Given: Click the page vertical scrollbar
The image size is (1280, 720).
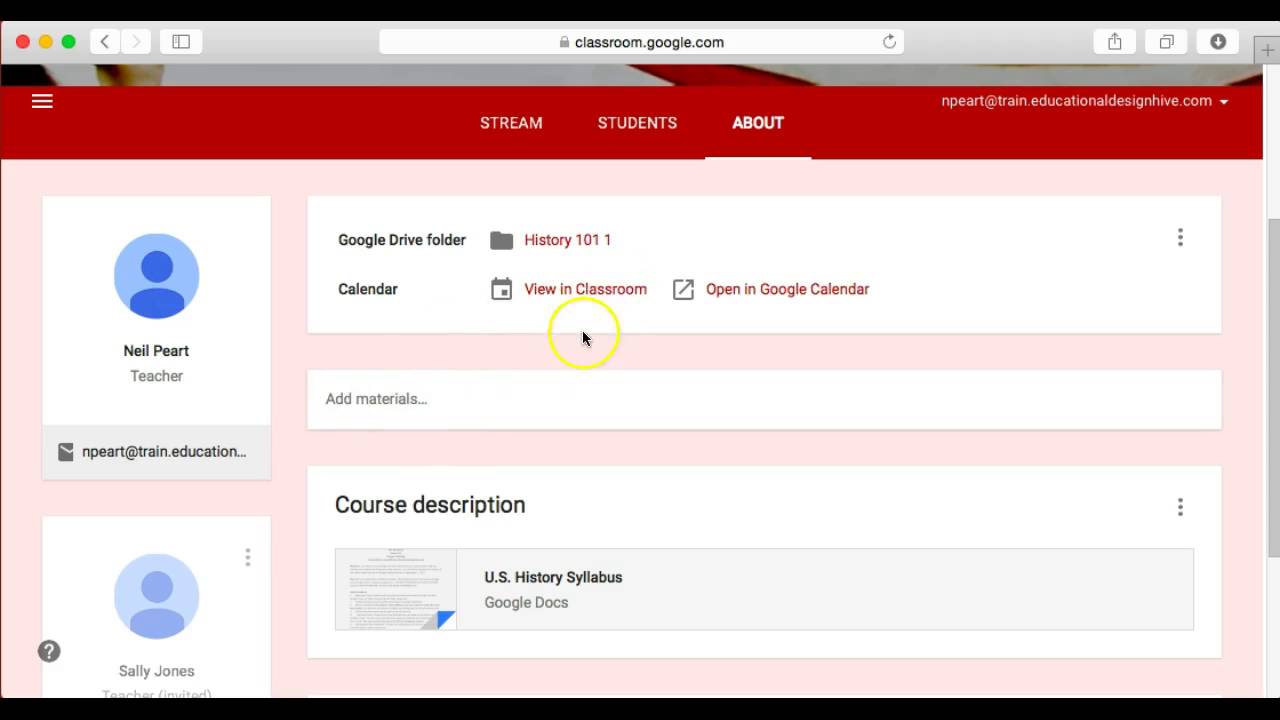Looking at the screenshot, I should click(1273, 388).
